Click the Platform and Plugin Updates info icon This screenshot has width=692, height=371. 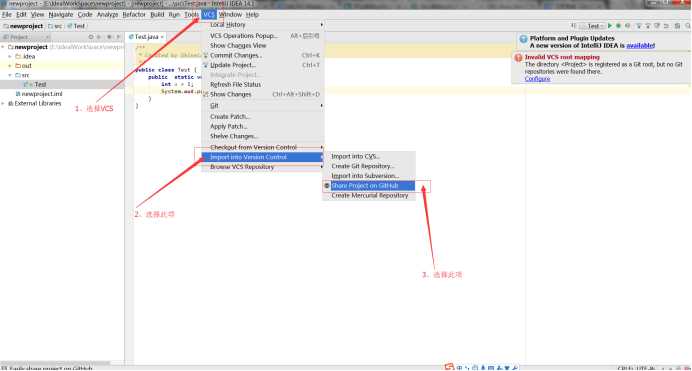click(523, 39)
